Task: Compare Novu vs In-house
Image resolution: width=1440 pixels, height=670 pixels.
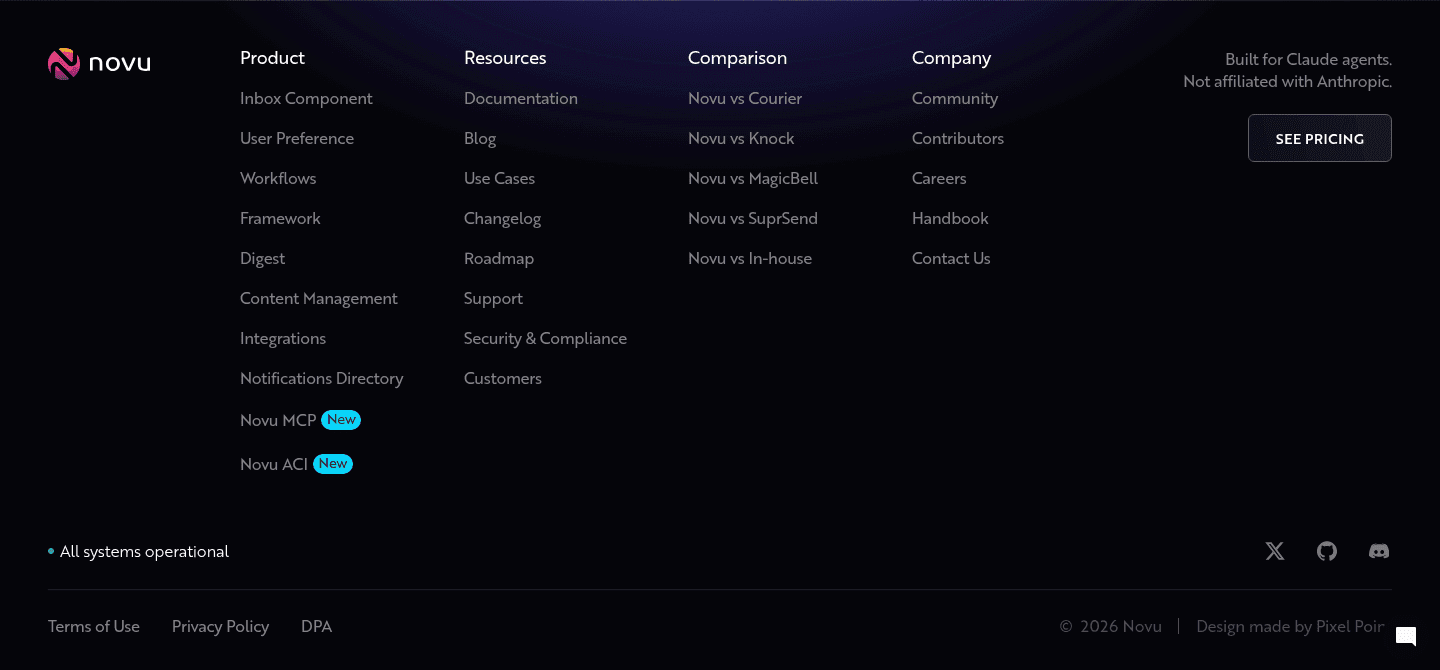Action: click(750, 258)
